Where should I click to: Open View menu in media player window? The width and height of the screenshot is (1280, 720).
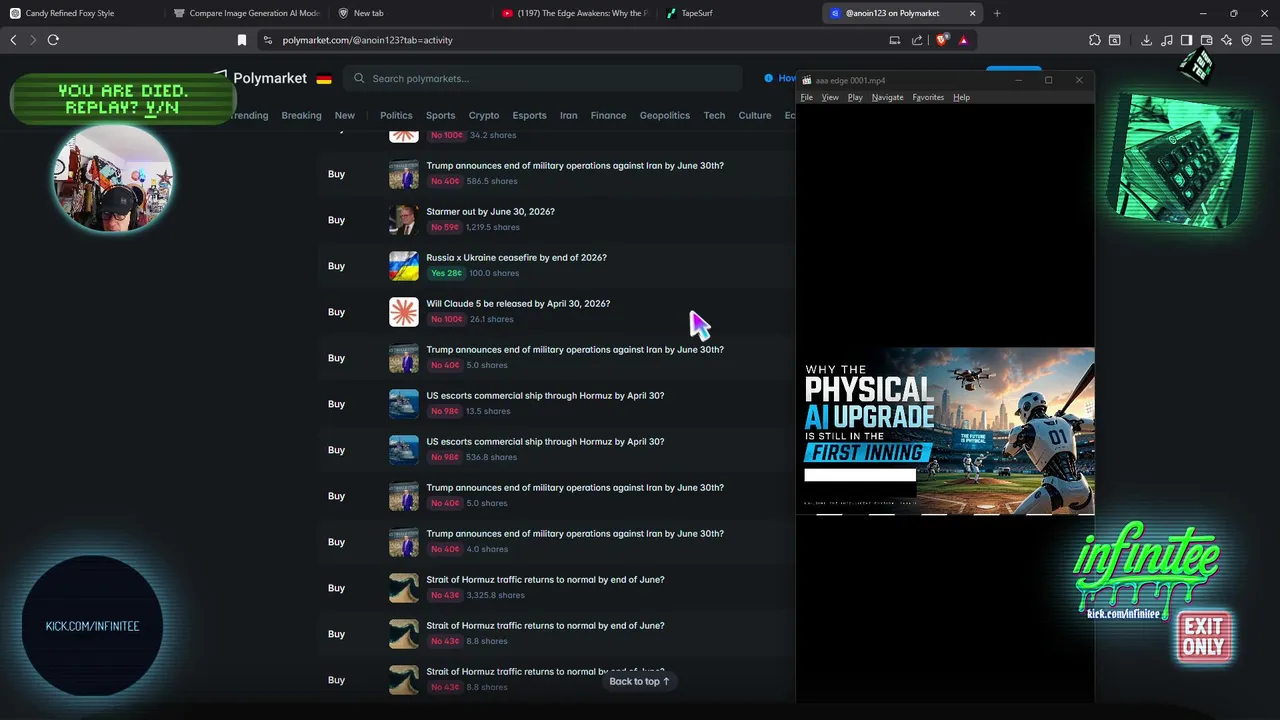(830, 97)
